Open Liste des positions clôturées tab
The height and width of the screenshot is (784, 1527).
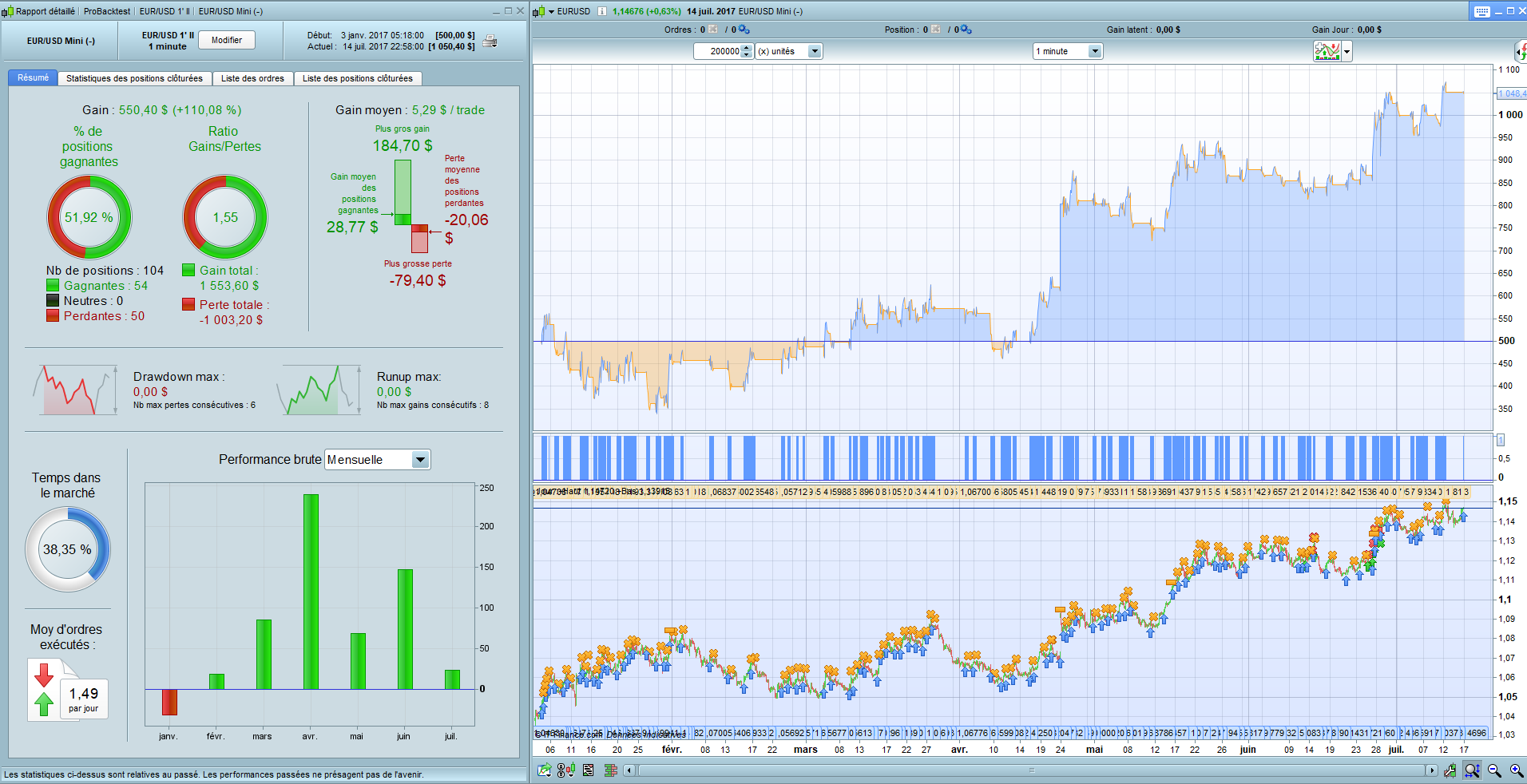coord(357,78)
